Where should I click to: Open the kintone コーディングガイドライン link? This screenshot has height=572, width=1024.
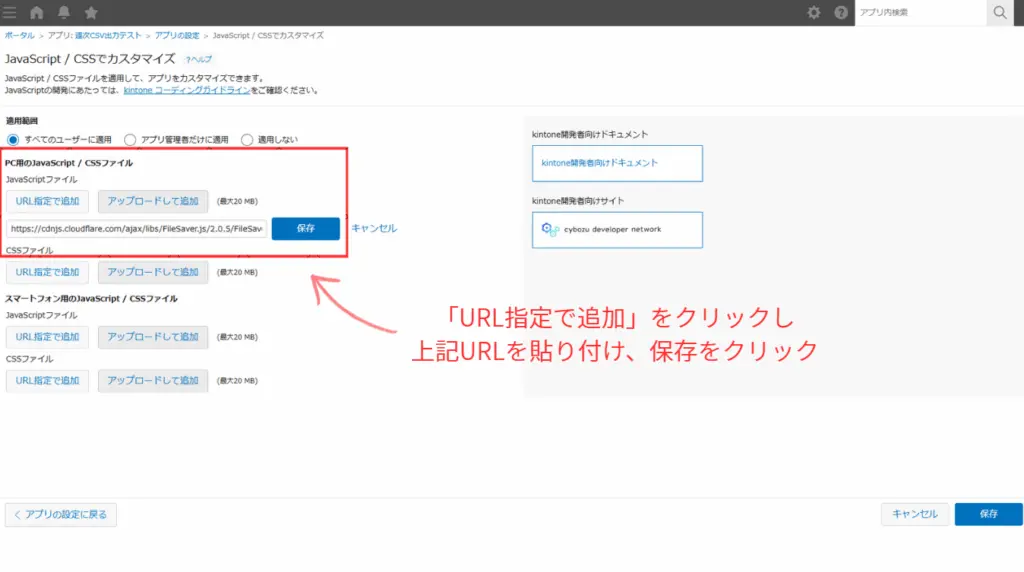(x=187, y=90)
